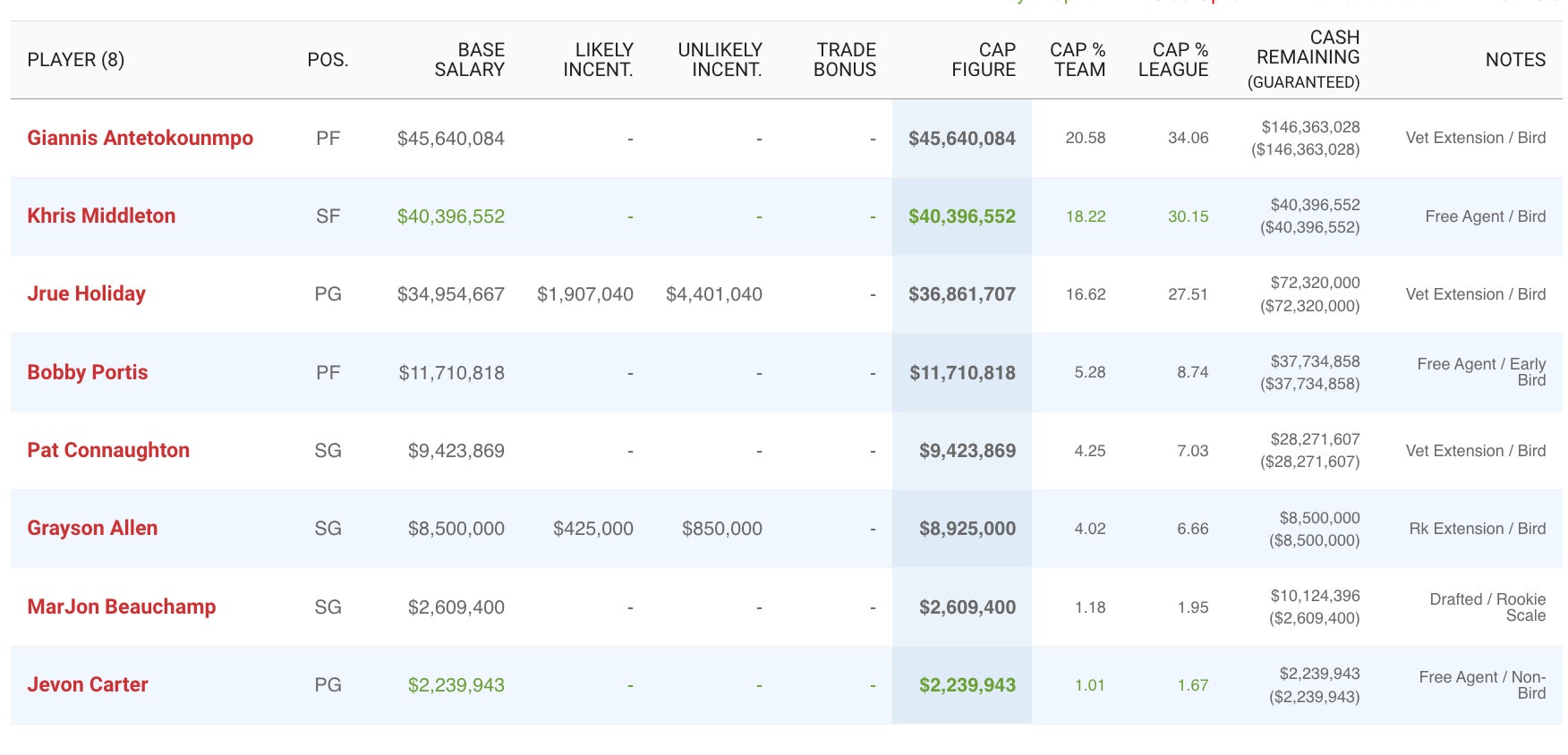Open Giannis Antetokounmpo's player page
Image resolution: width=1568 pixels, height=755 pixels.
pyautogui.click(x=140, y=138)
